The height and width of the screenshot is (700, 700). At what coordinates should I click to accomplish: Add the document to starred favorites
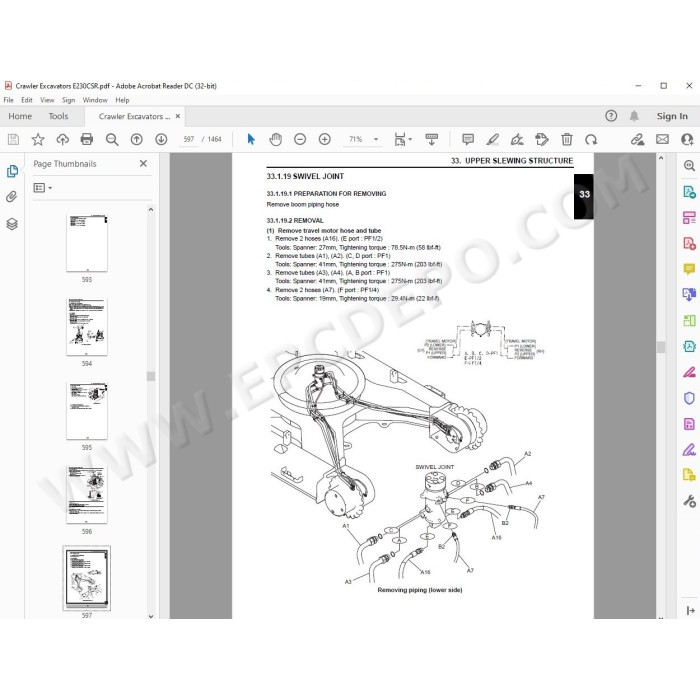pyautogui.click(x=38, y=140)
